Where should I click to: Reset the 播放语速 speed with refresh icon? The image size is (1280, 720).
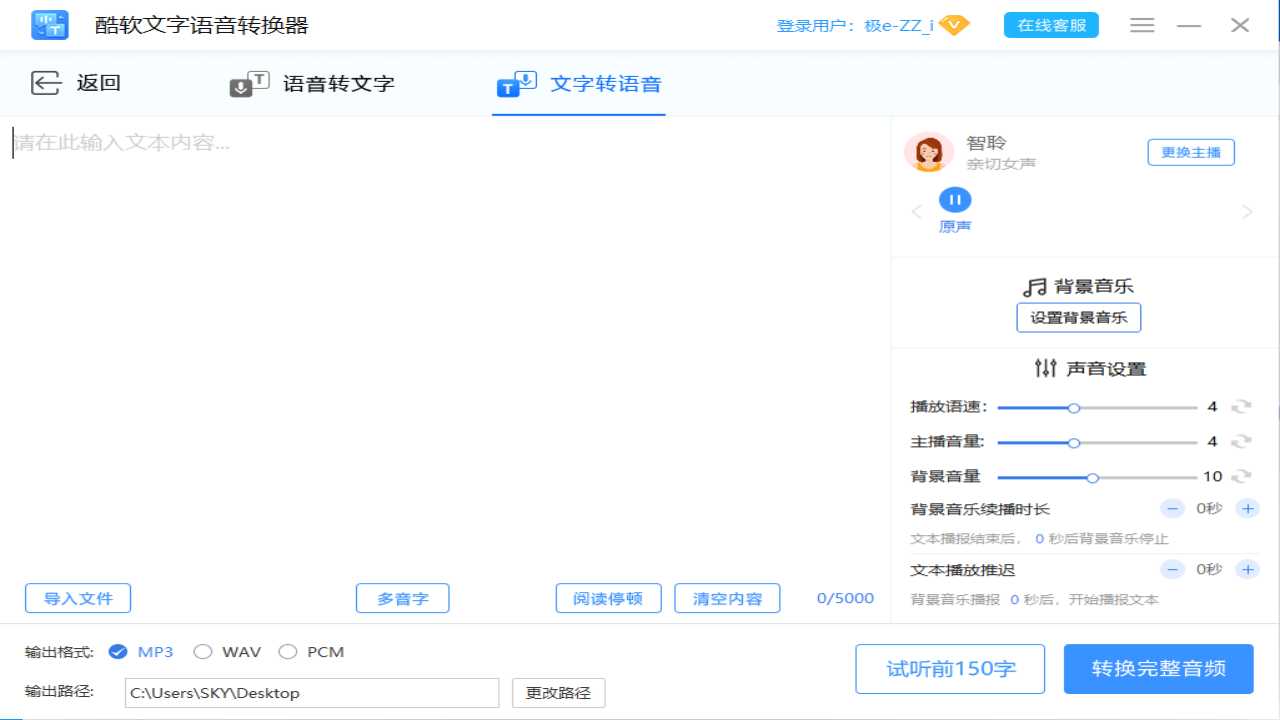1241,408
